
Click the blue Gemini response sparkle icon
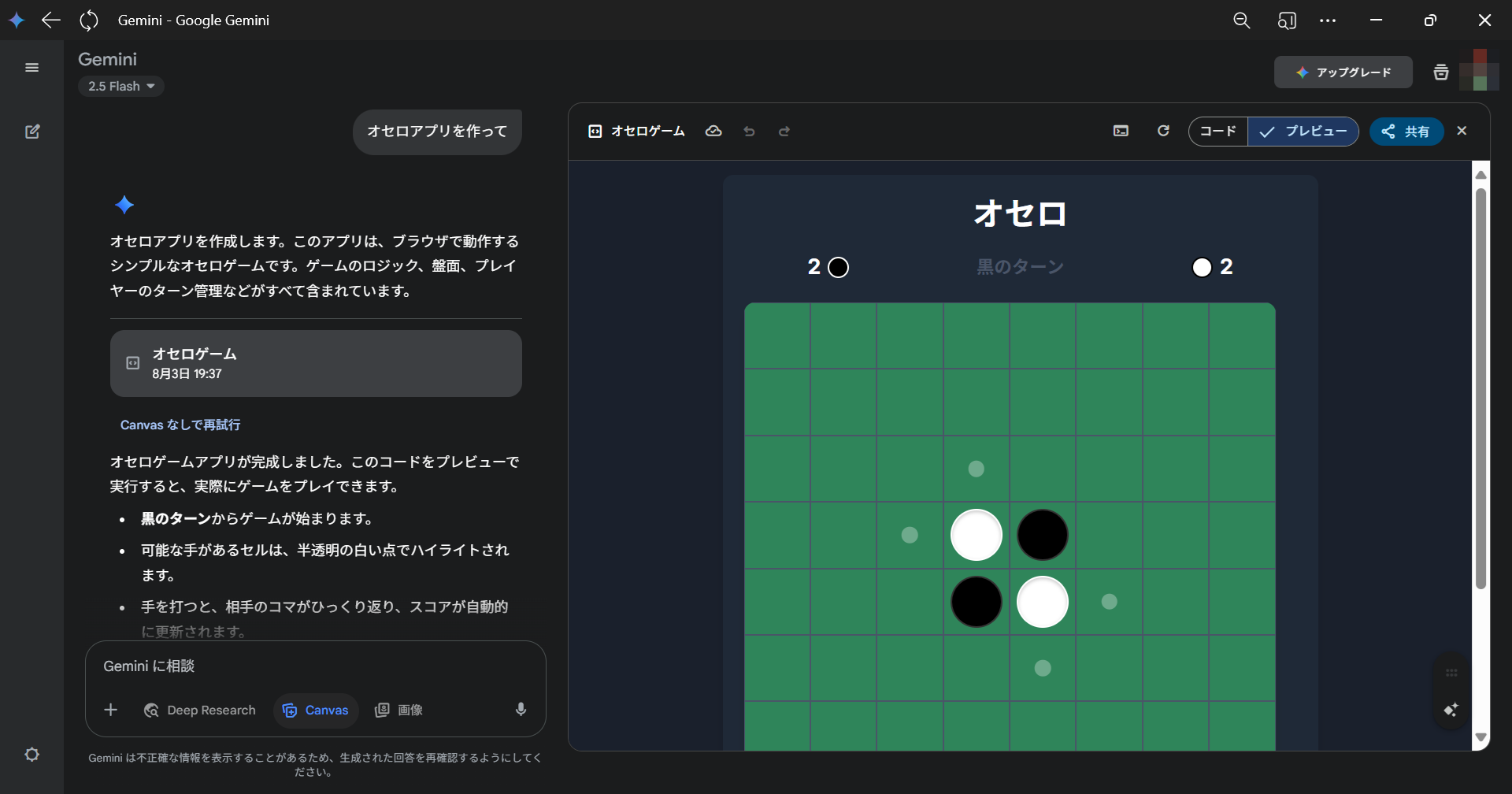pyautogui.click(x=124, y=205)
